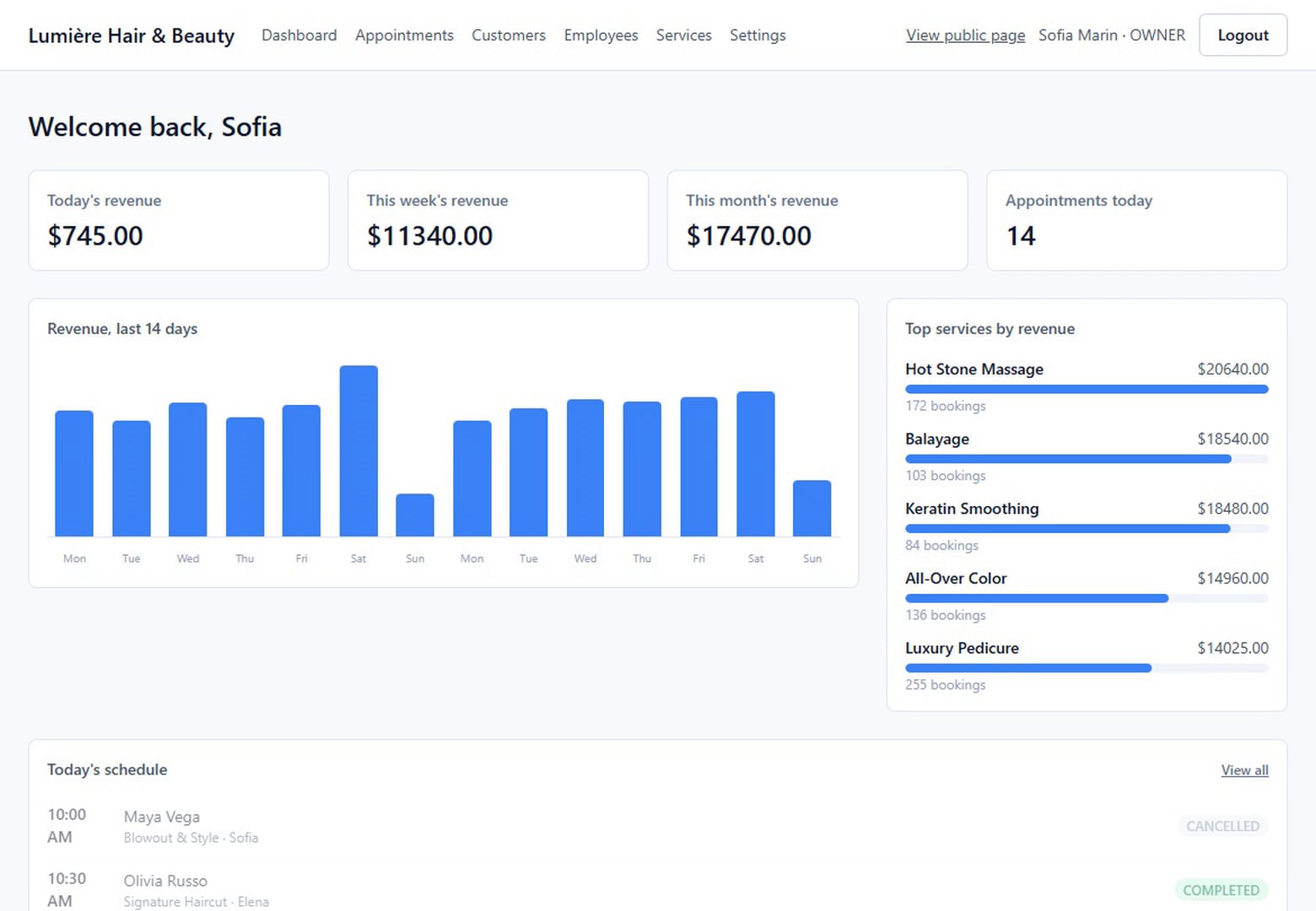Select the All-Over Color service name

pos(956,579)
